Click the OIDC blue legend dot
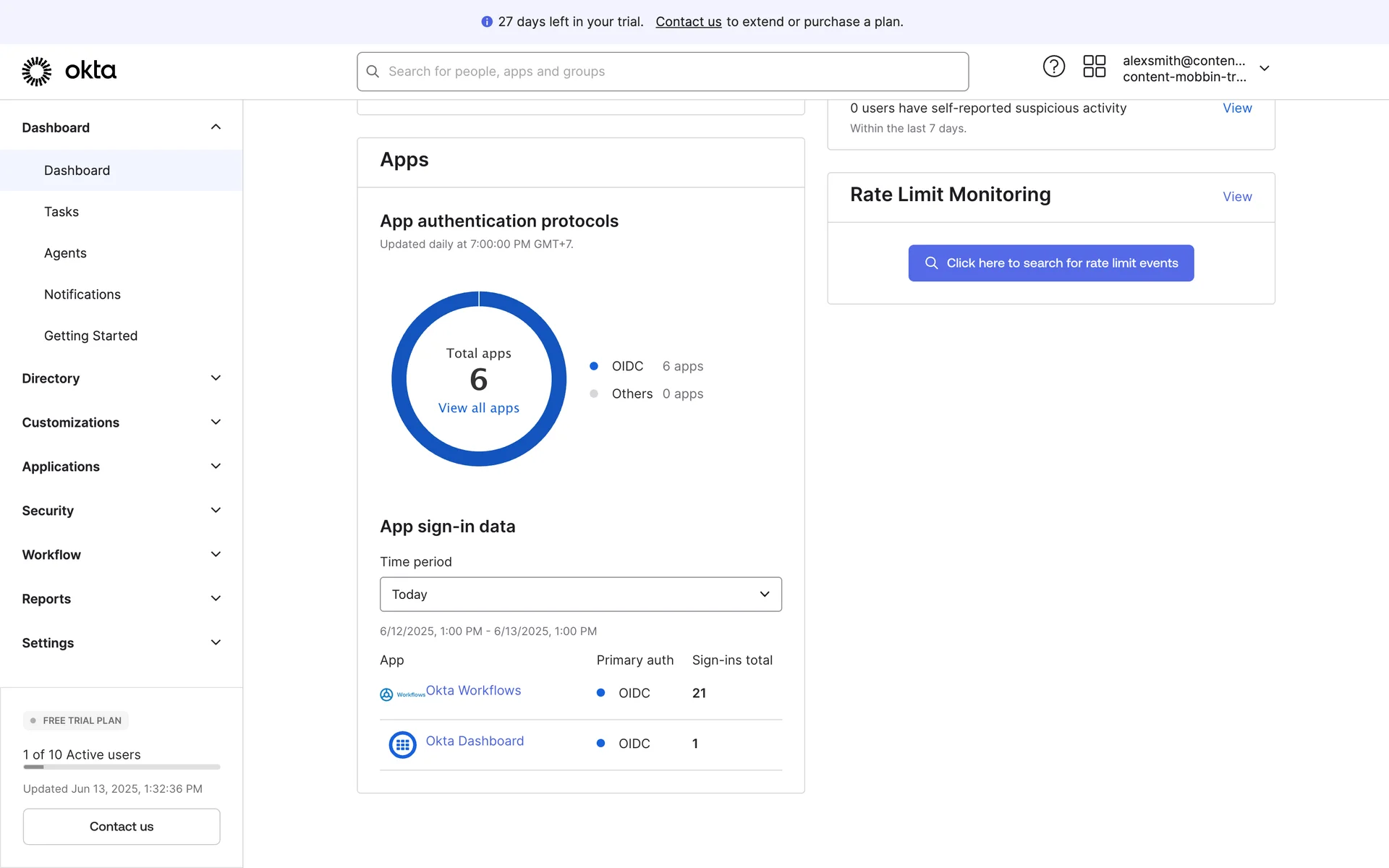 [x=594, y=366]
